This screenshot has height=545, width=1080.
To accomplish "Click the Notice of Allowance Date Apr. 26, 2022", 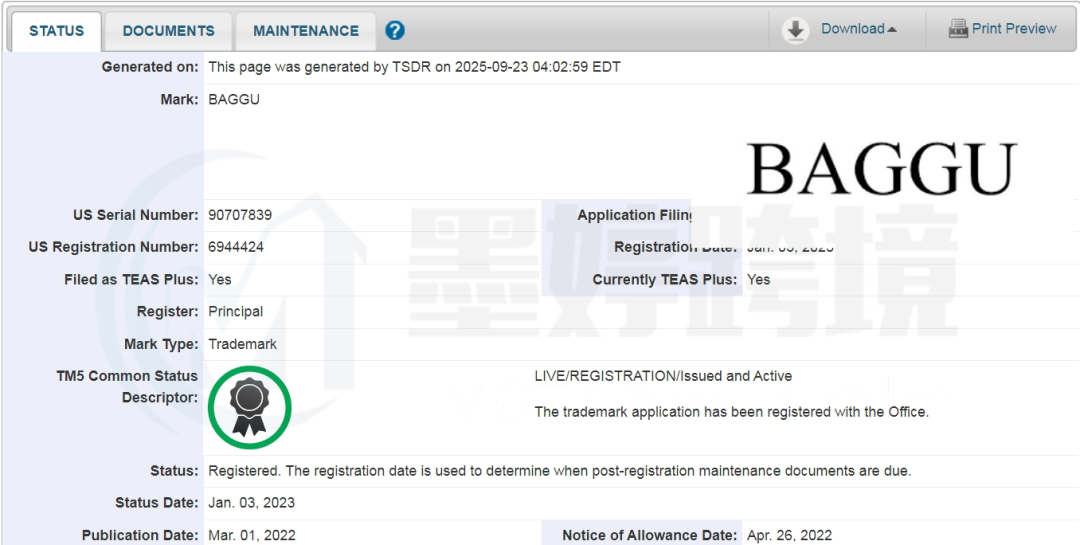I will [x=789, y=535].
